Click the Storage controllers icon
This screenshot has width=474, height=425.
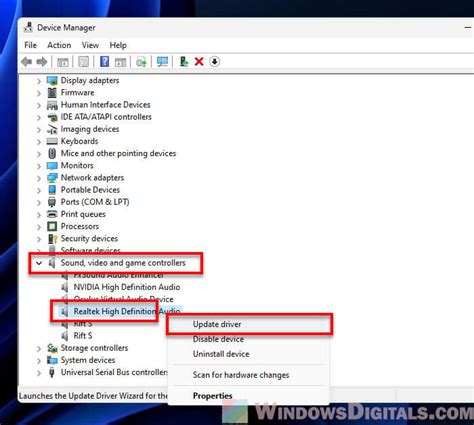point(52,348)
